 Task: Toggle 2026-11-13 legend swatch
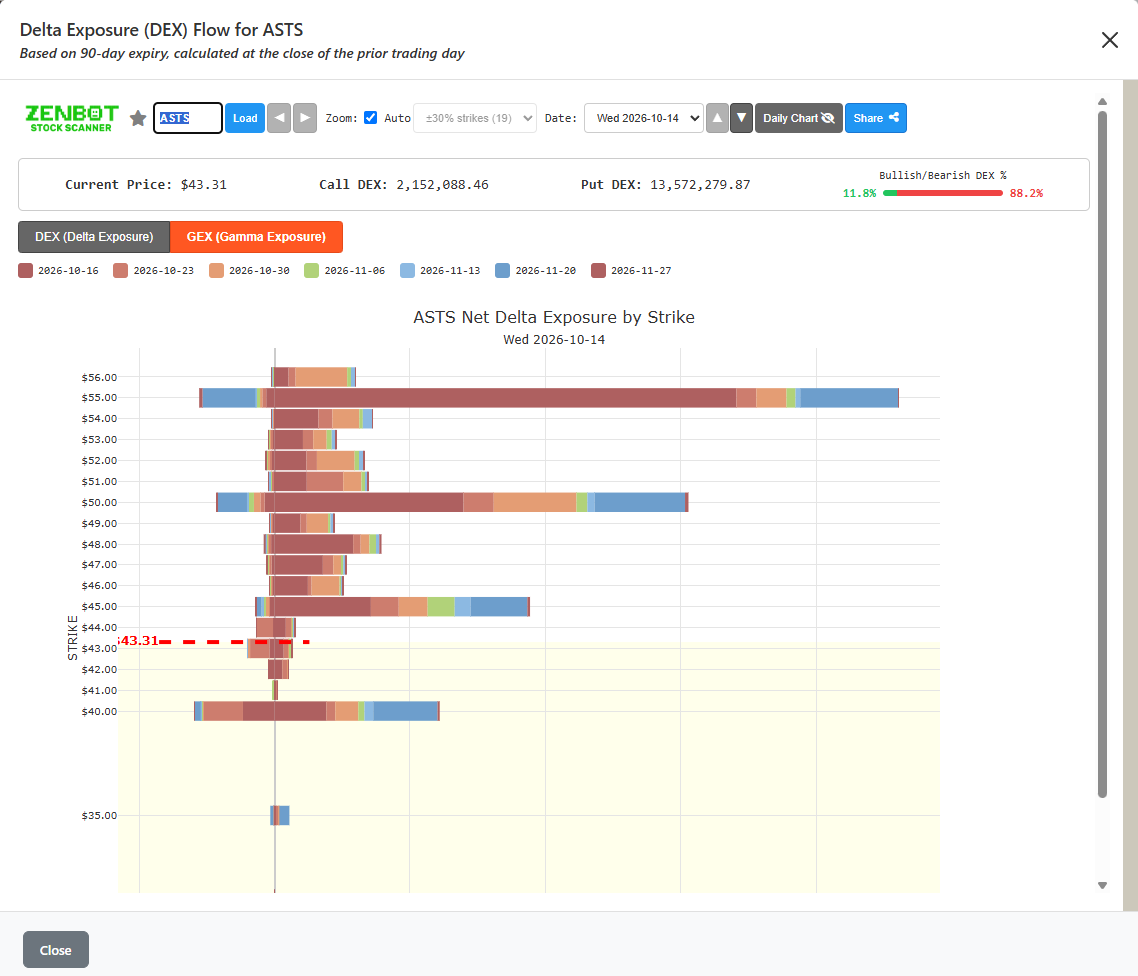(x=407, y=271)
